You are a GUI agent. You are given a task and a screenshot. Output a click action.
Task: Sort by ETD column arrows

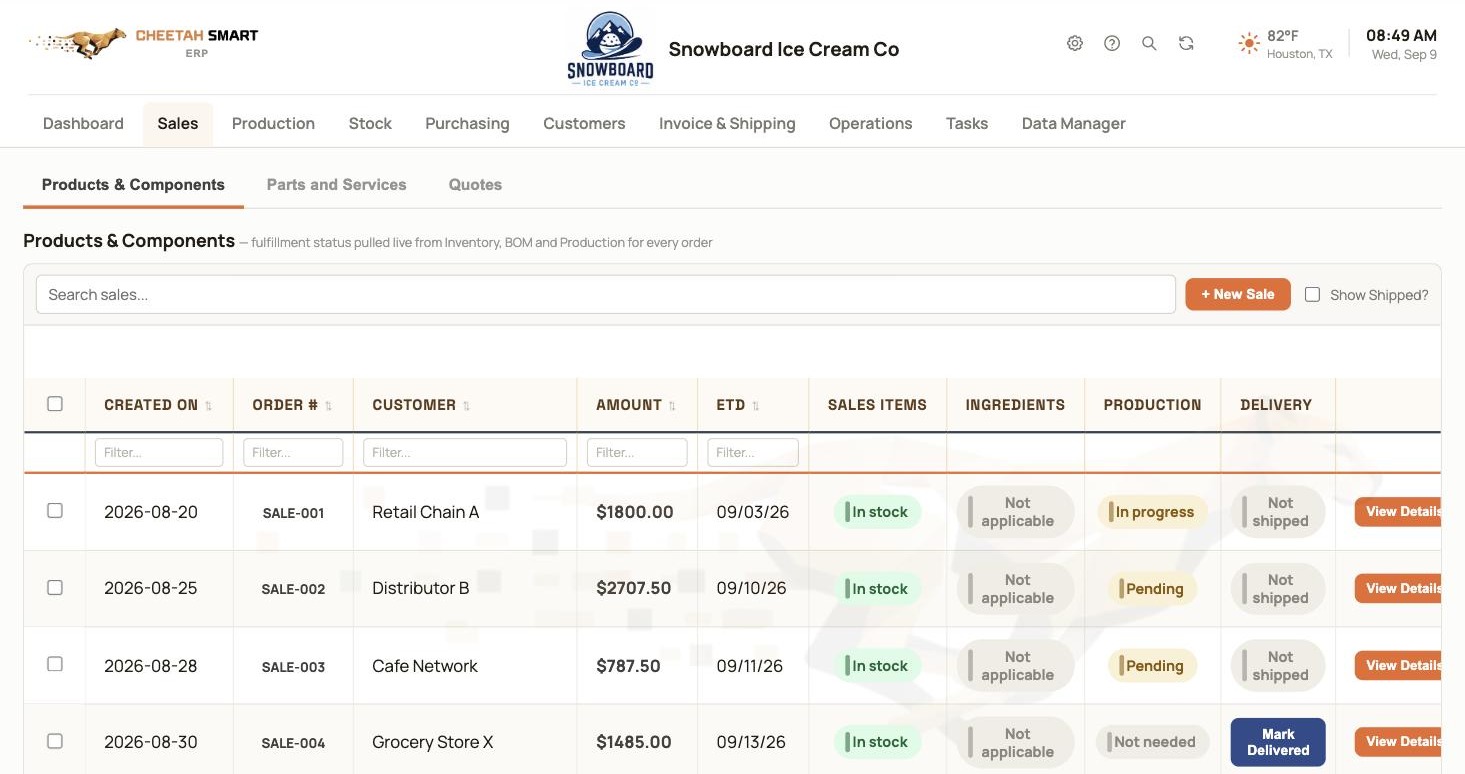coord(756,405)
